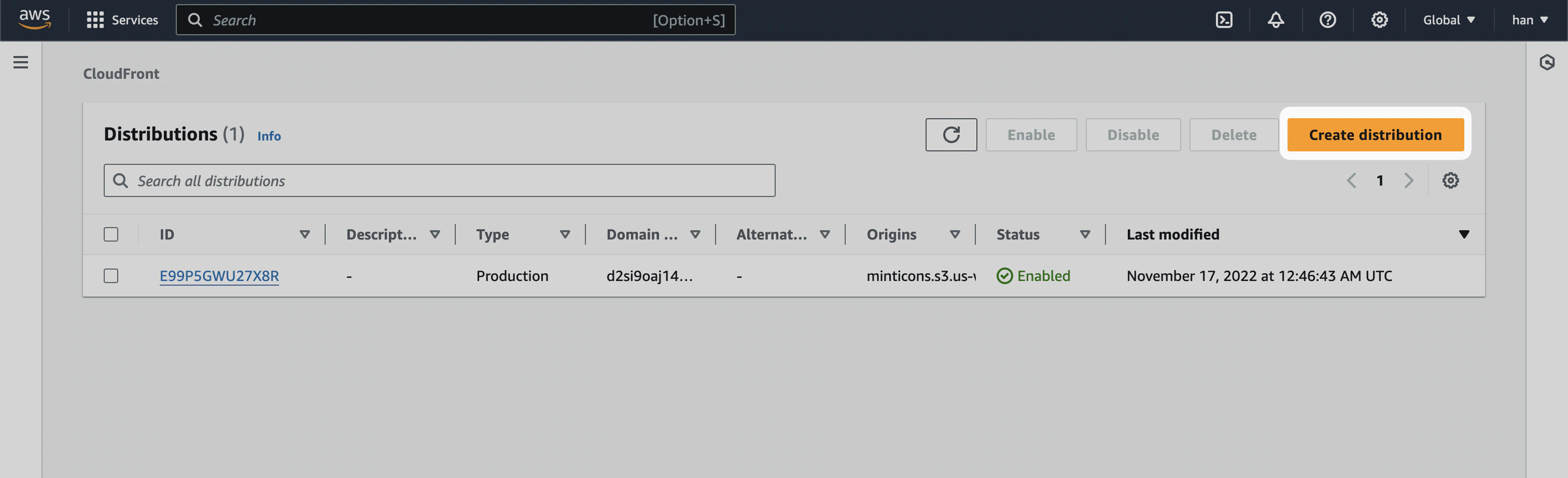Open table display preferences gear

(x=1451, y=180)
